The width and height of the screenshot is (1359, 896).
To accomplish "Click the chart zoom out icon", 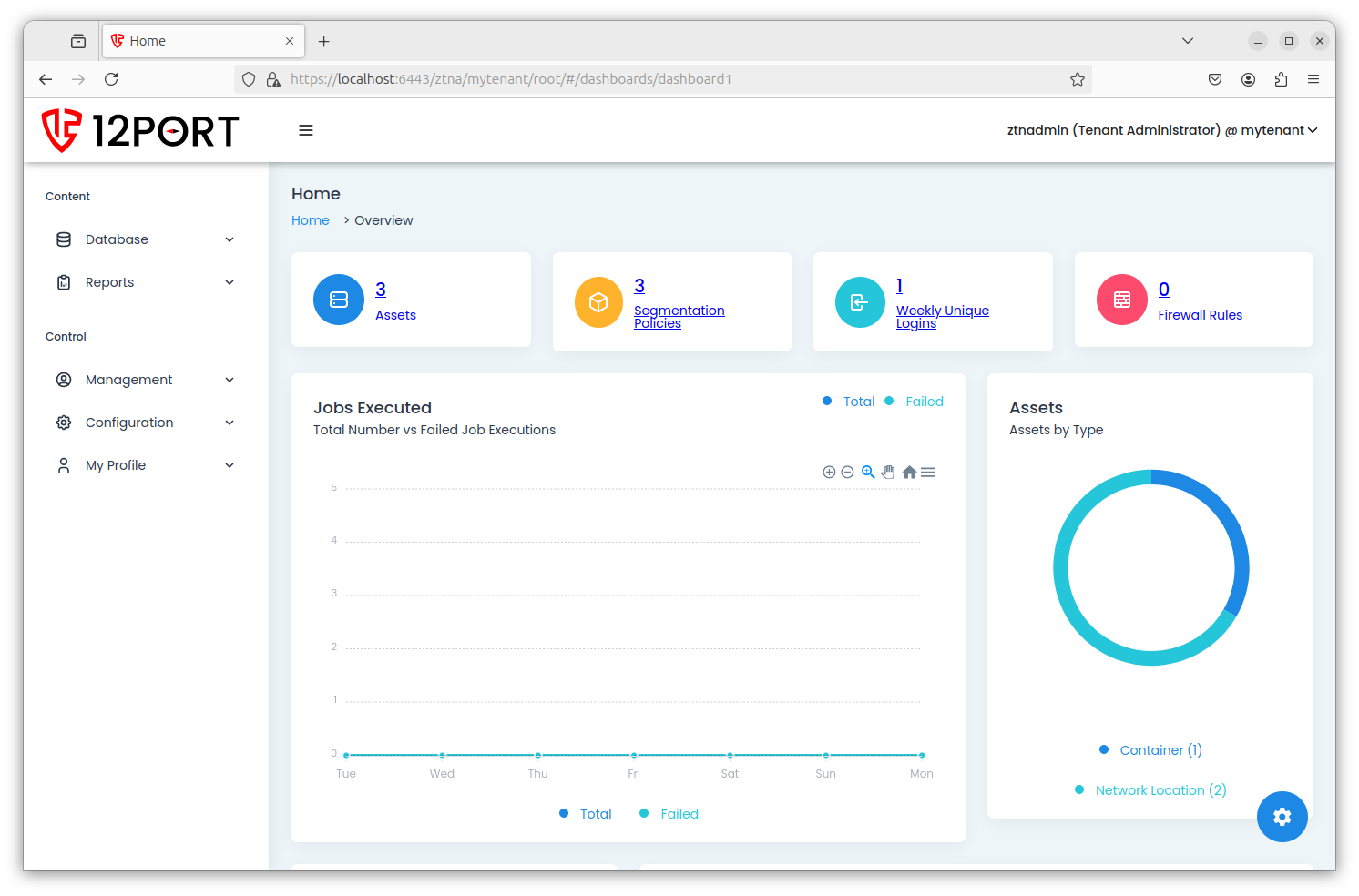I will pos(847,472).
